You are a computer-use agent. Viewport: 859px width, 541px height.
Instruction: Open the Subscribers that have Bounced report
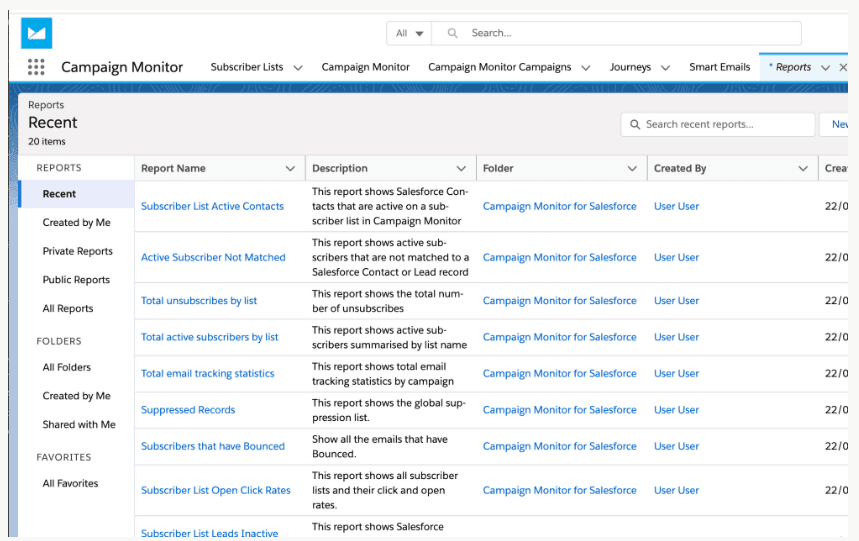click(x=213, y=446)
